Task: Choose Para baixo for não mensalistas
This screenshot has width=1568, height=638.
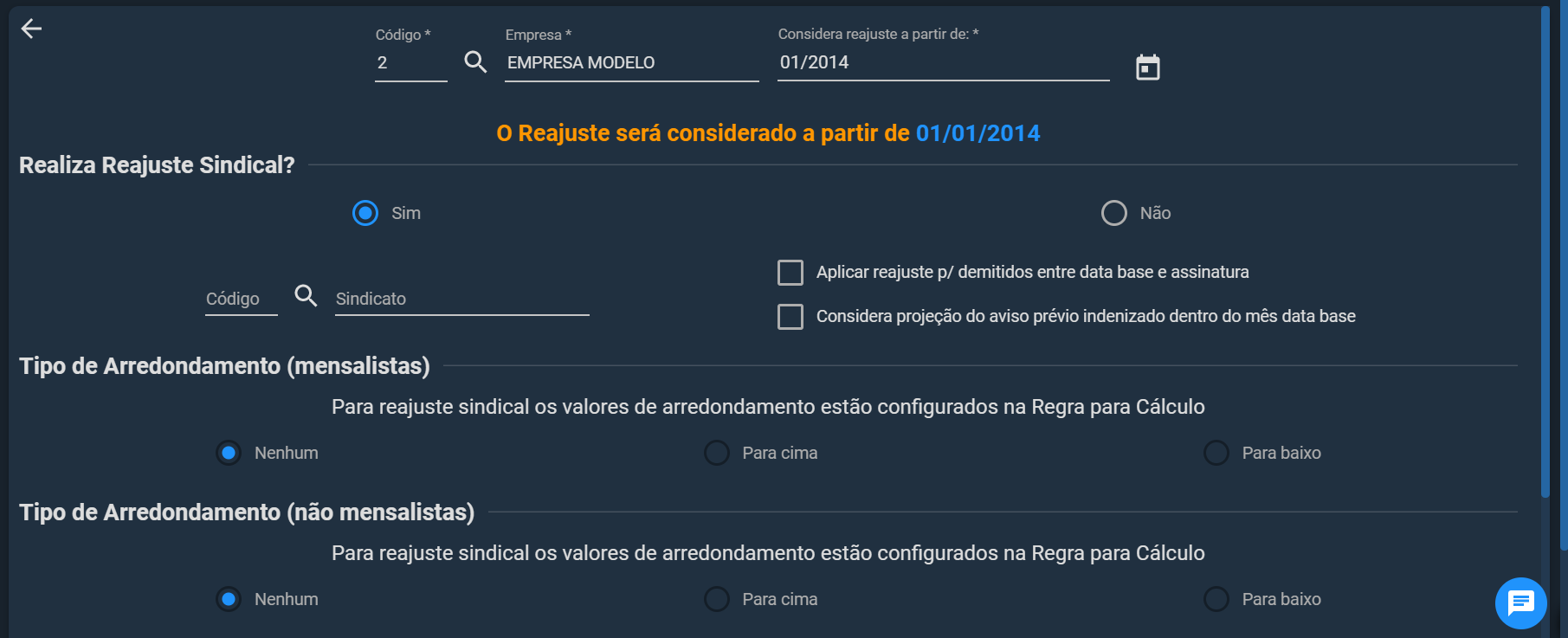Action: (x=1216, y=599)
